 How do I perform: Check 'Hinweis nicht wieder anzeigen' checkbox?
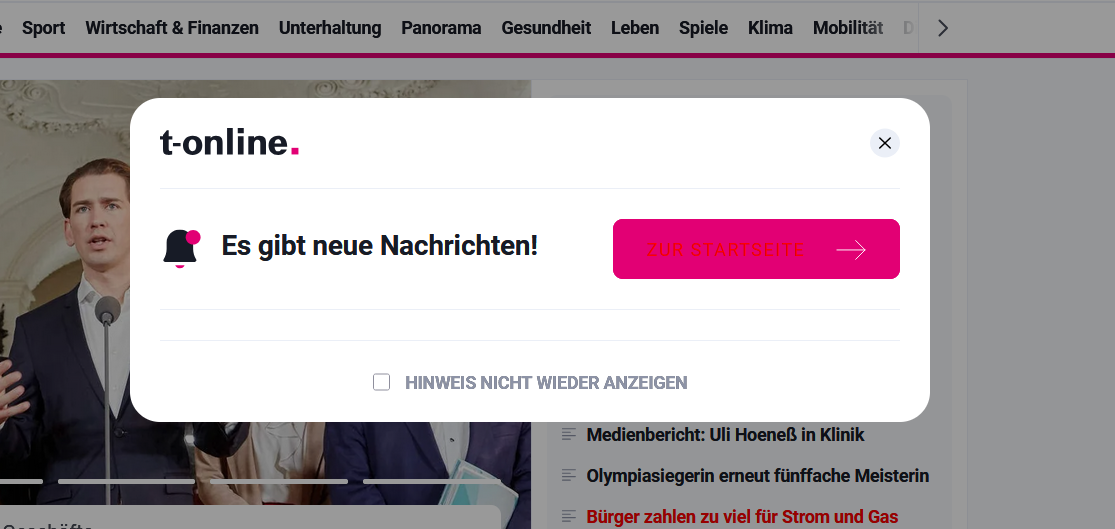coord(381,383)
